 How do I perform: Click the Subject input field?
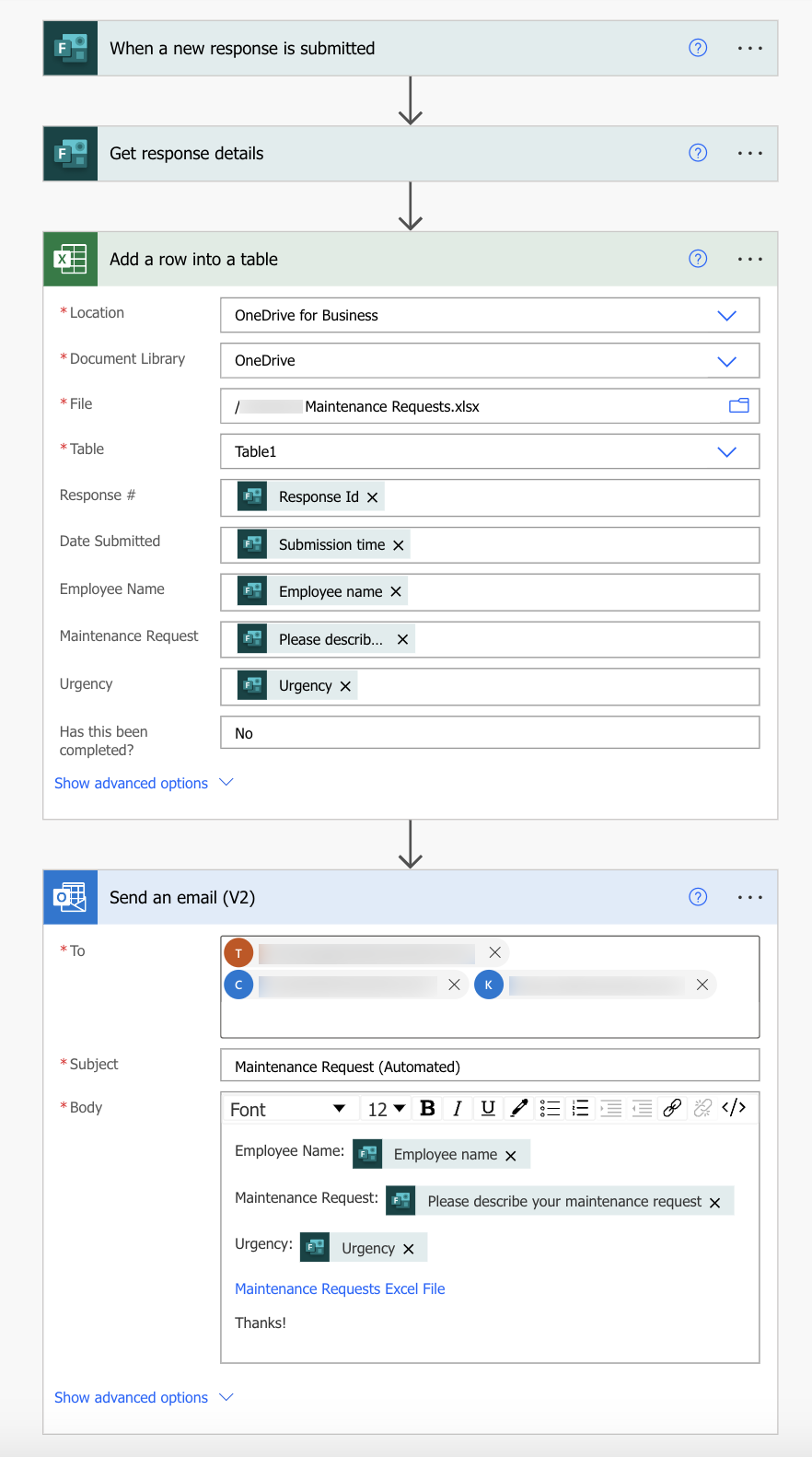pos(490,1066)
